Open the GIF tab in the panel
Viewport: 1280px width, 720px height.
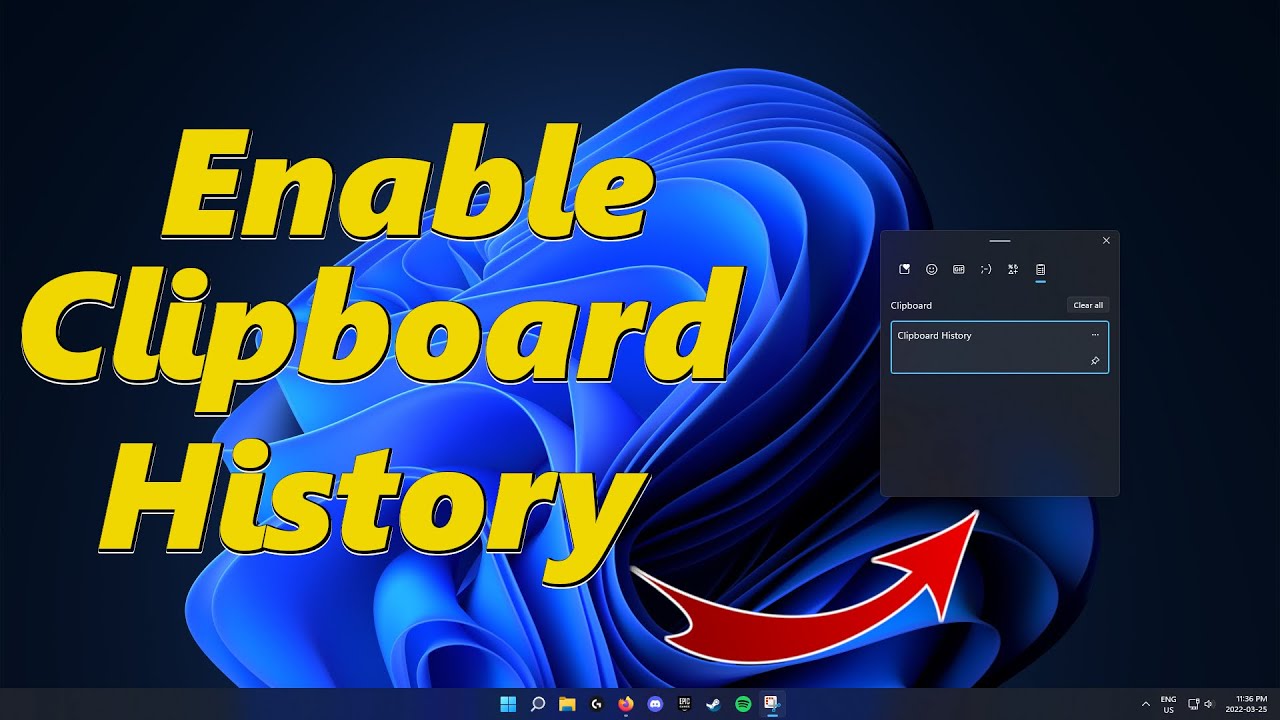pyautogui.click(x=959, y=269)
